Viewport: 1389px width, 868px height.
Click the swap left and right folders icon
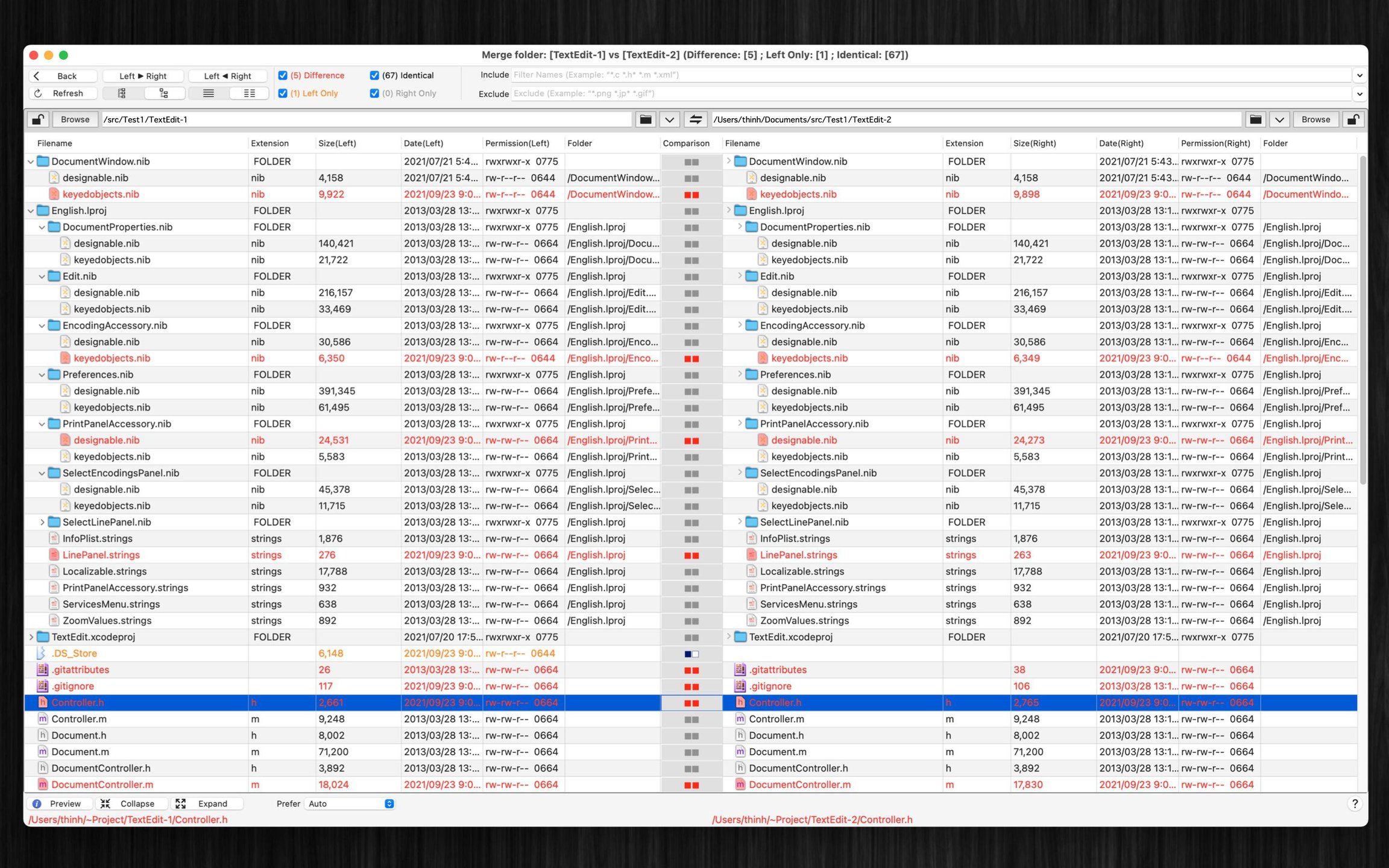tap(695, 119)
